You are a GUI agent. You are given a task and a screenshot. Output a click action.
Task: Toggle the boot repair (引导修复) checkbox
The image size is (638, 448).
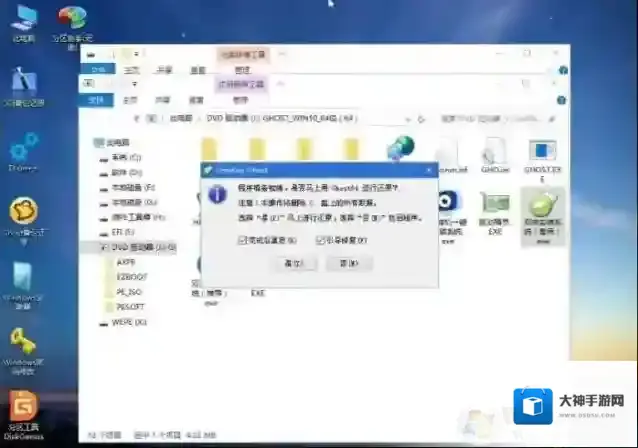coord(320,240)
